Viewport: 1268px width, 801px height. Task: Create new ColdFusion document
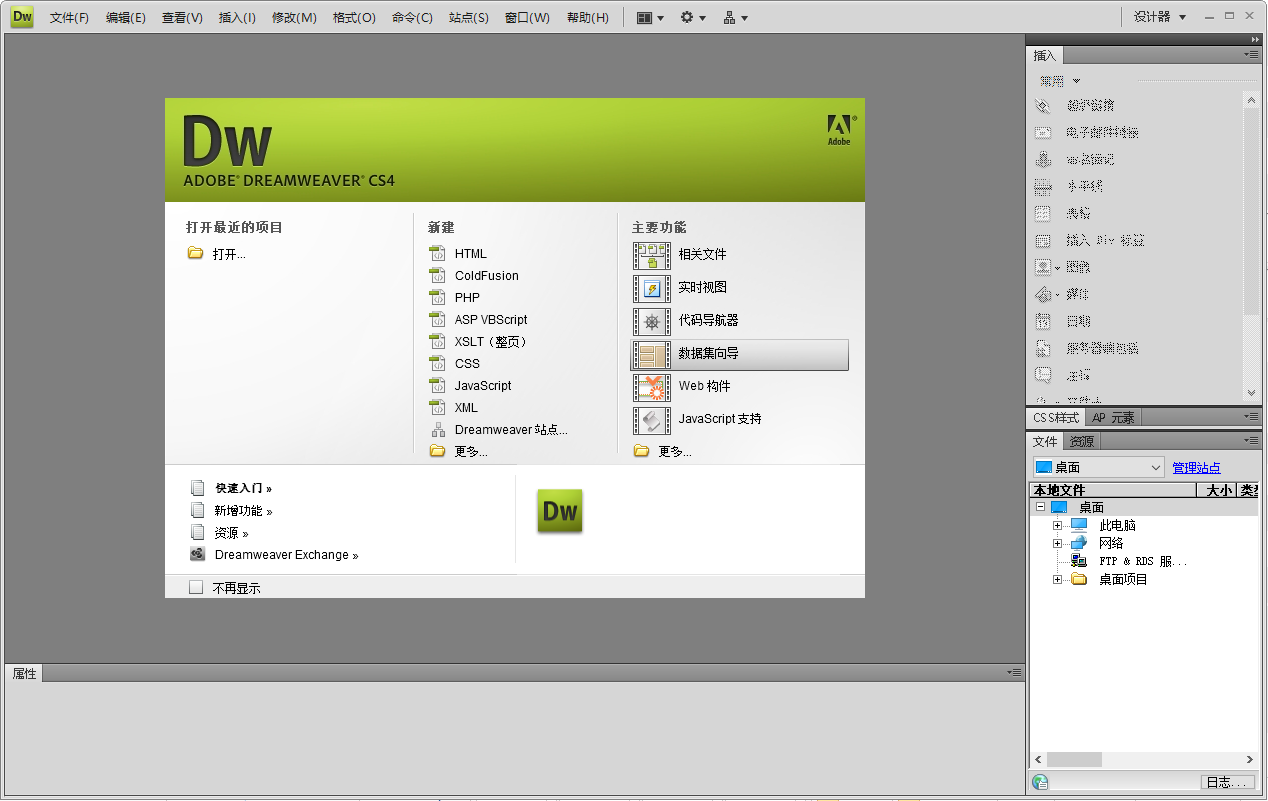[x=486, y=276]
